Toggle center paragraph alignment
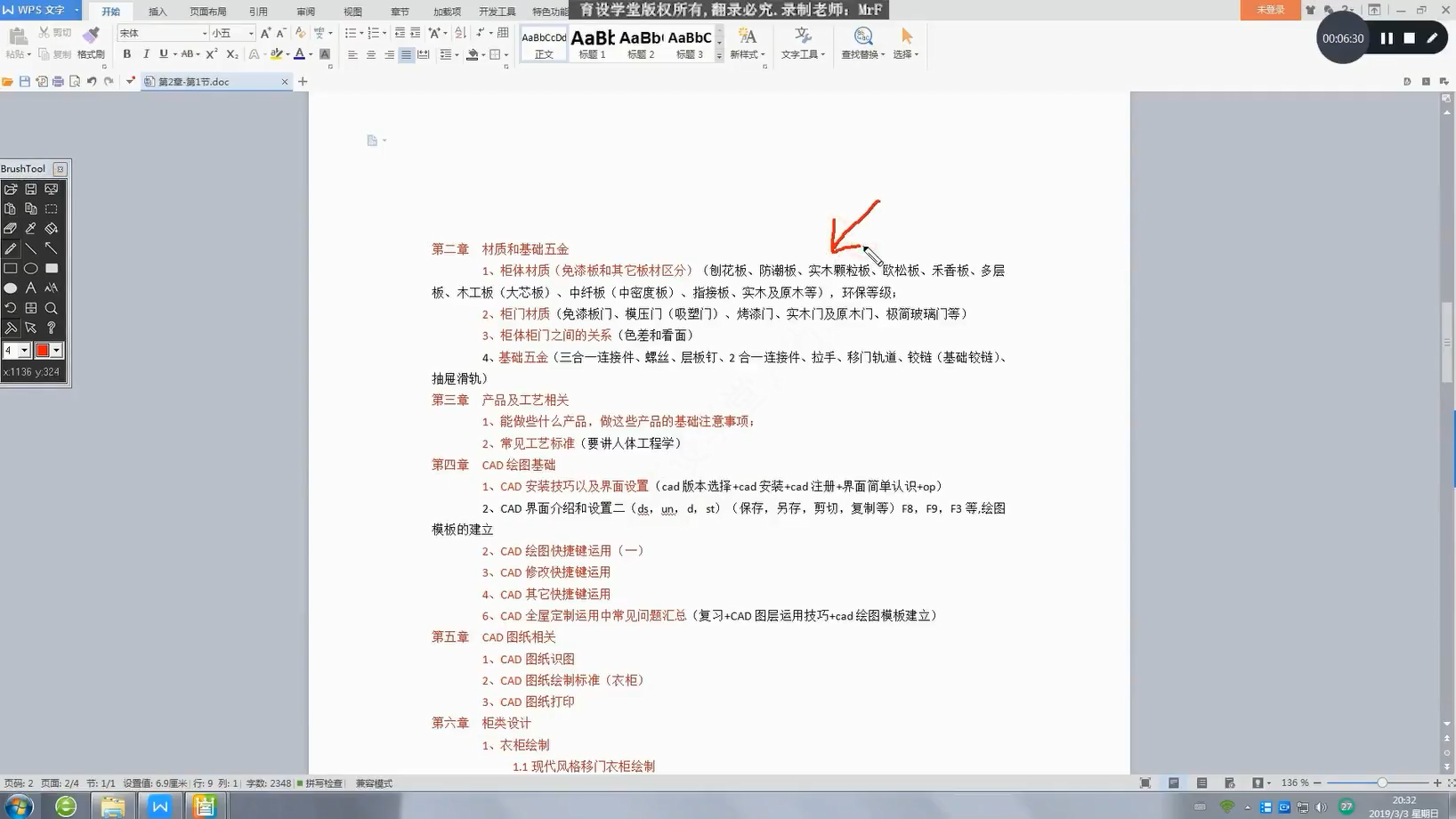 pyautogui.click(x=371, y=54)
